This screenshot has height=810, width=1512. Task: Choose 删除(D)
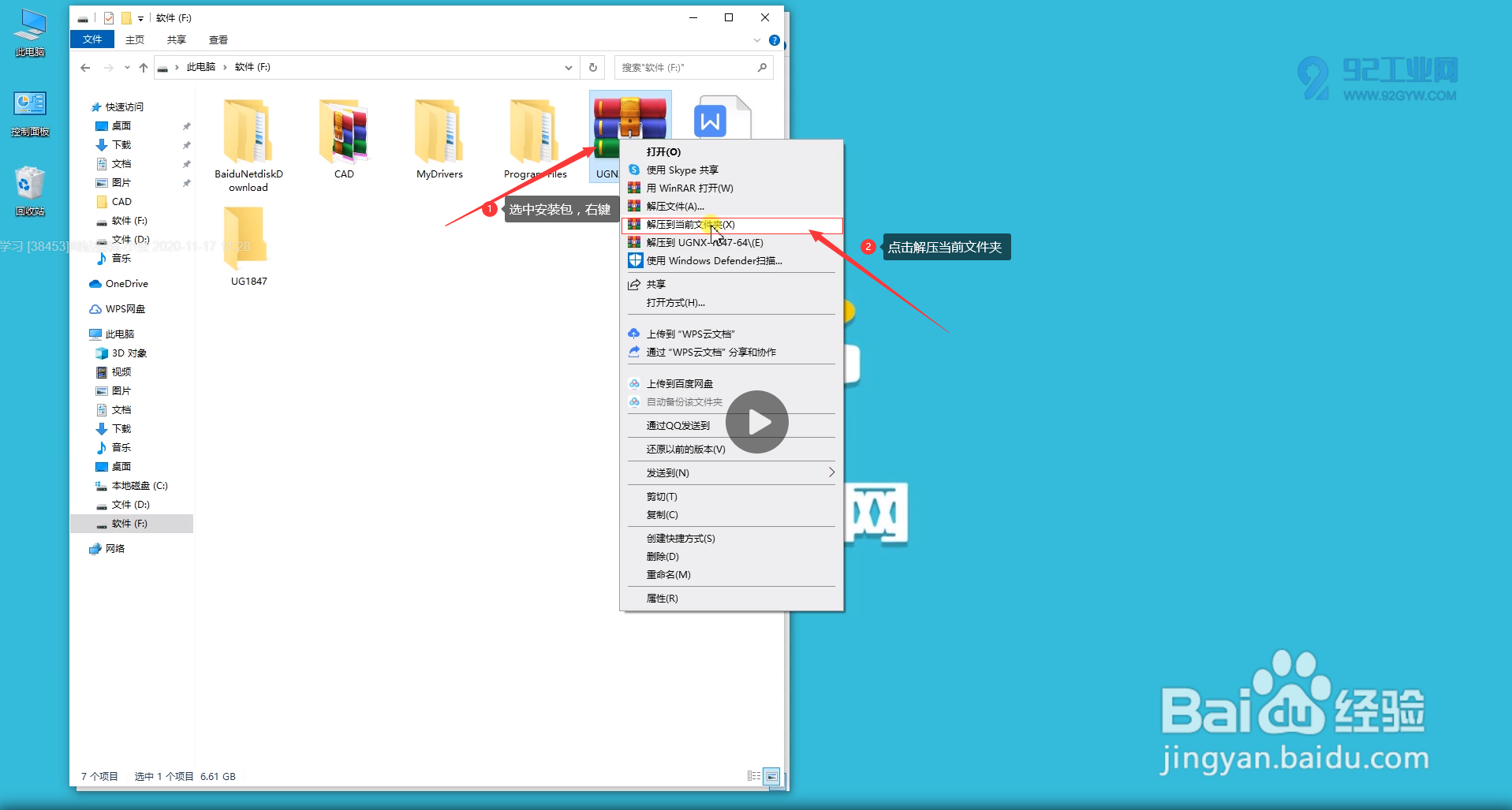732,556
